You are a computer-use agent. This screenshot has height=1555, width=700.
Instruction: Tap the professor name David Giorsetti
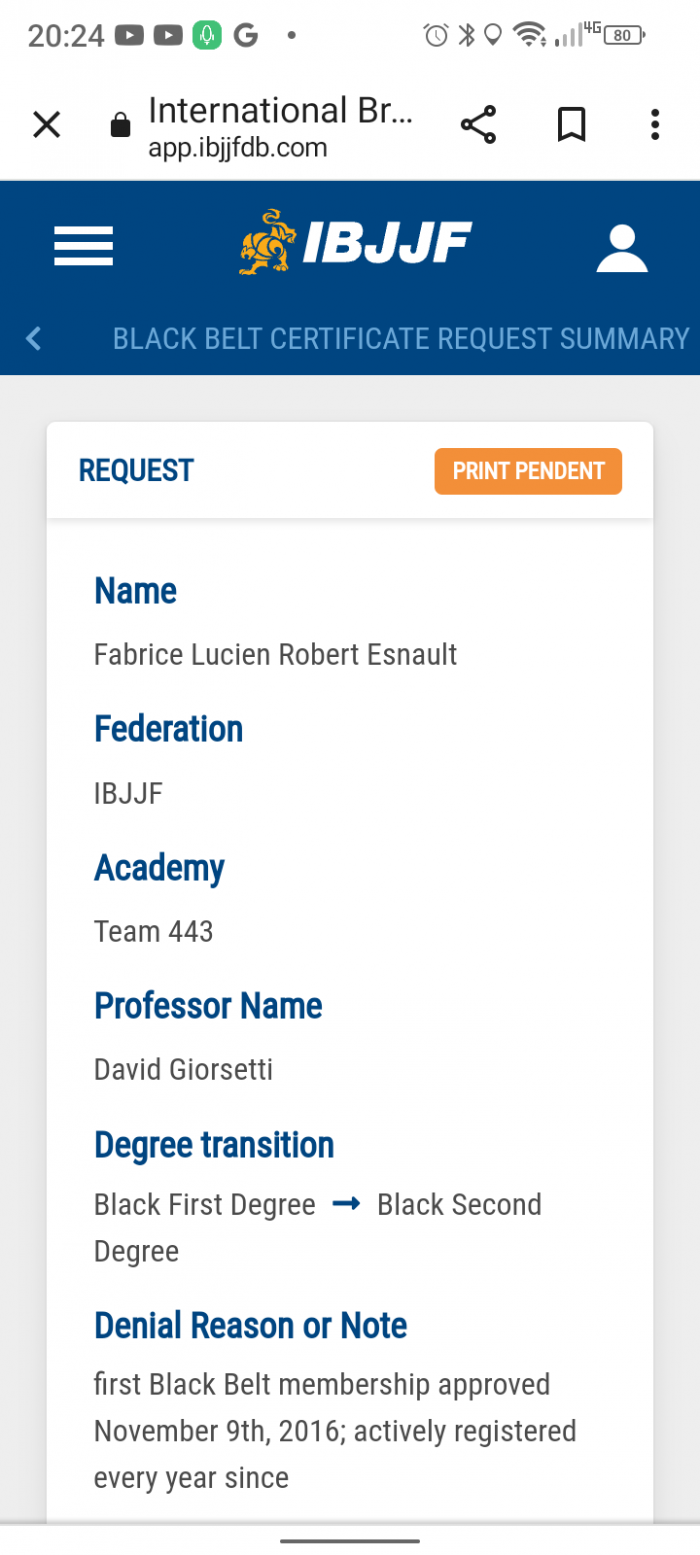183,1070
